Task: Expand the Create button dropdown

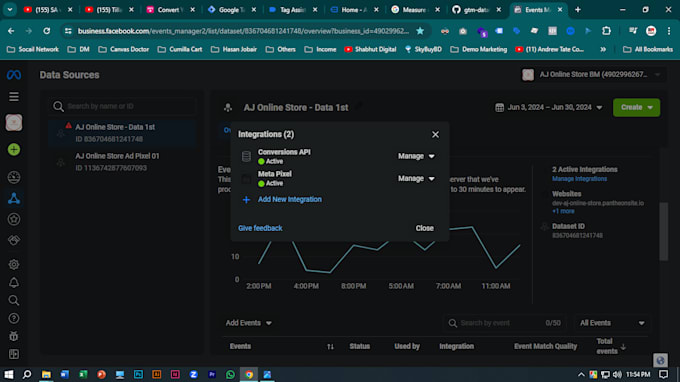Action: point(650,108)
